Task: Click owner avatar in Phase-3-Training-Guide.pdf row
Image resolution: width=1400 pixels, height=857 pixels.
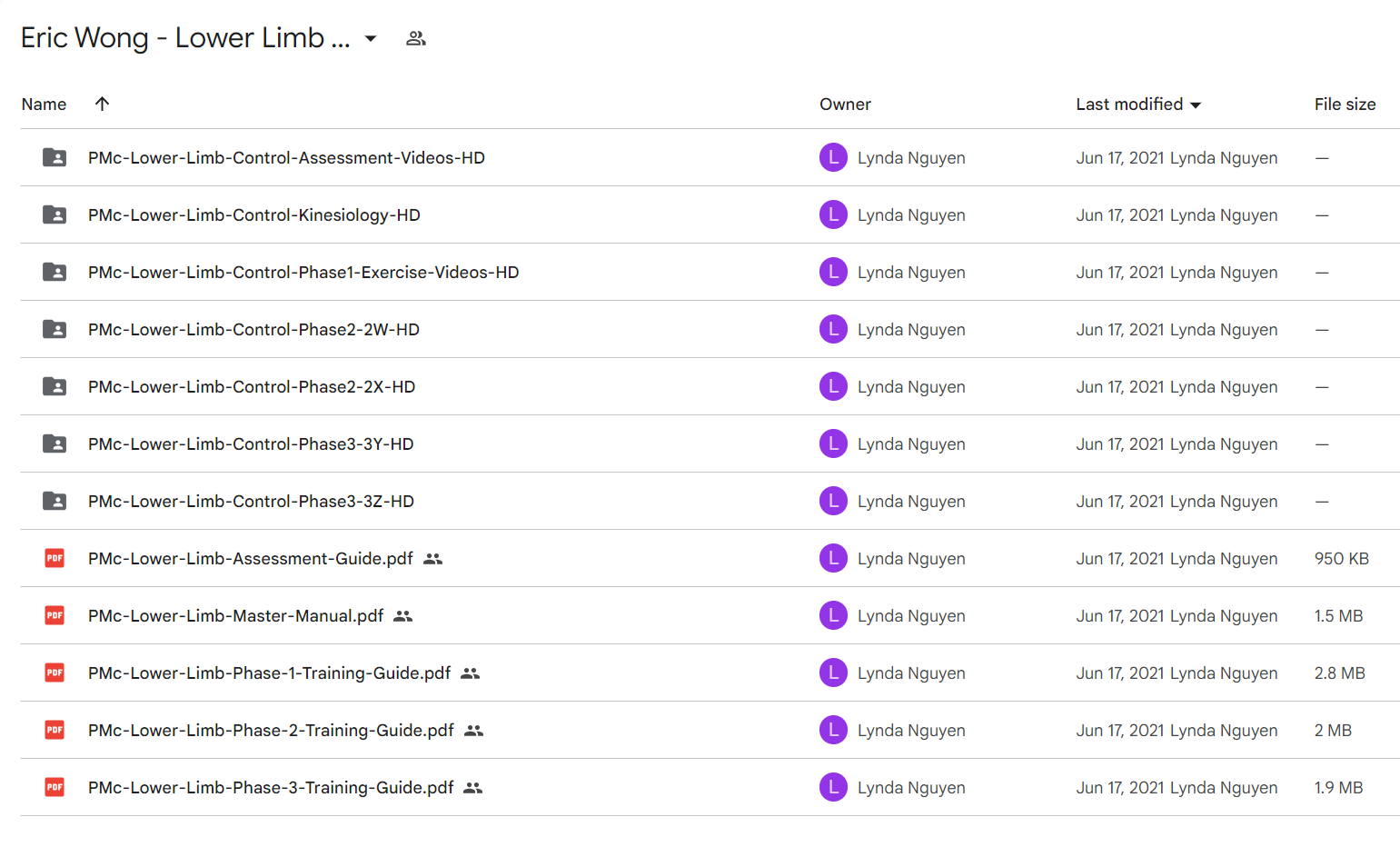Action: click(833, 787)
